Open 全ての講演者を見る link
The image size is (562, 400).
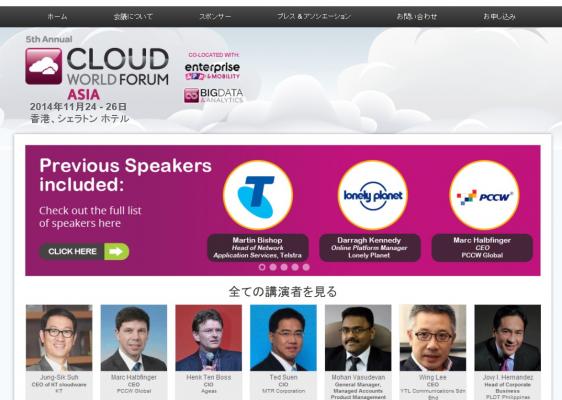click(x=283, y=292)
